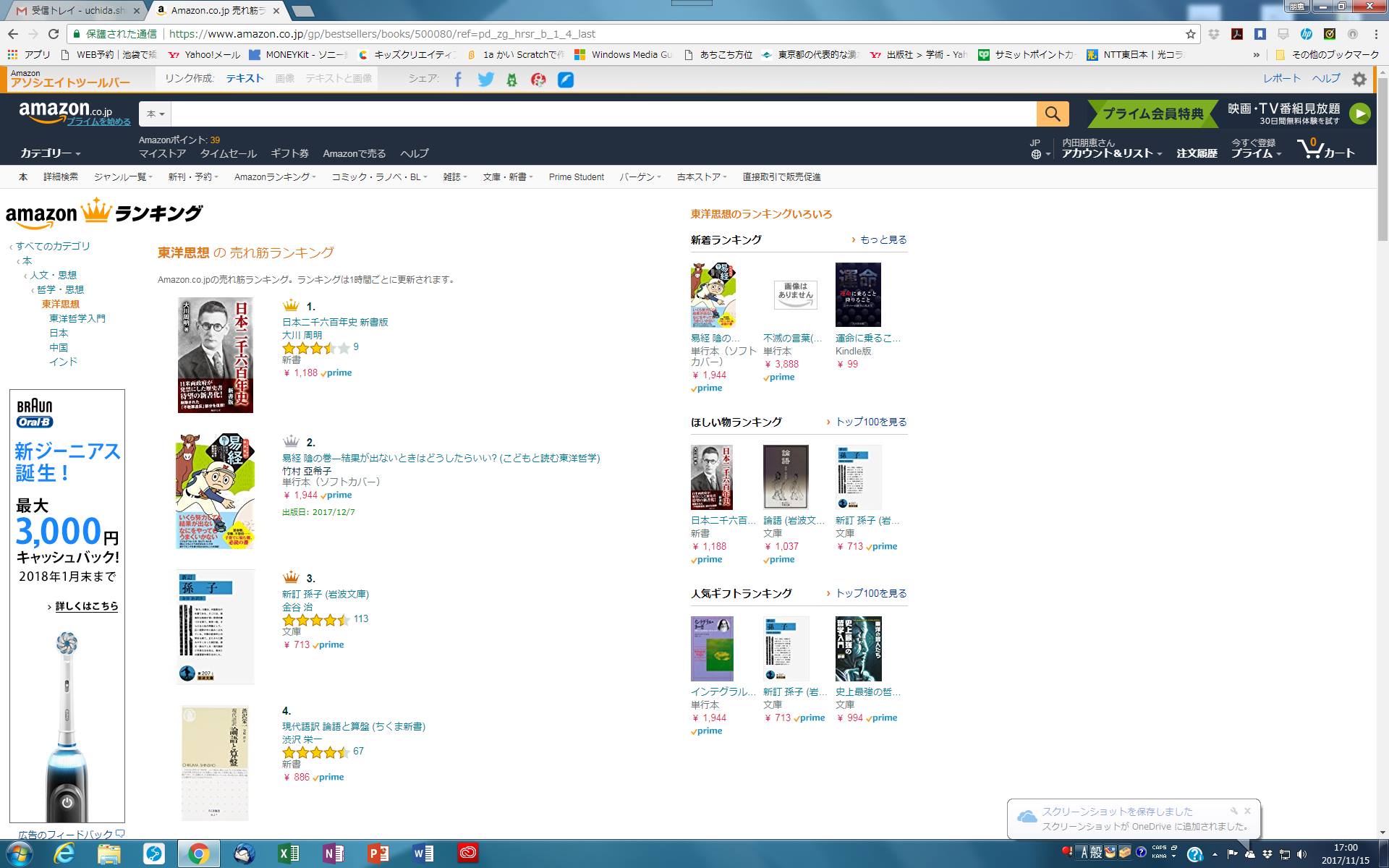Viewport: 1389px width, 868px height.
Task: Open Prime Student menu item
Action: pos(576,176)
